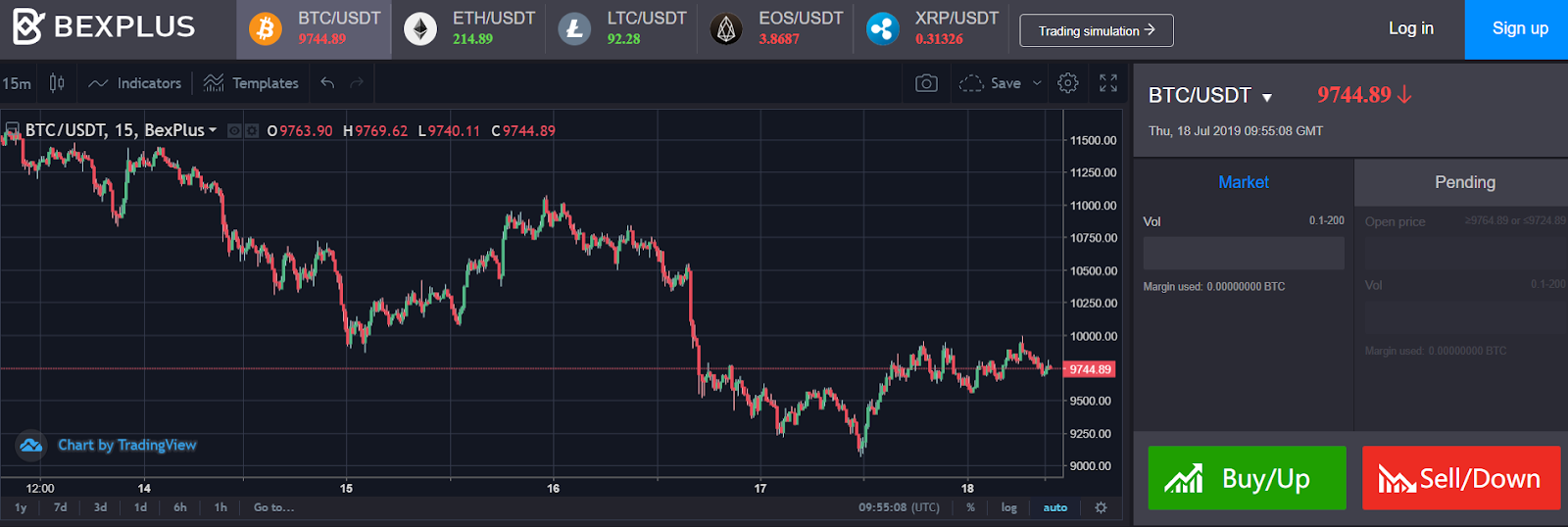Select the BTC/USDT Bitcoin coin icon
Image resolution: width=1568 pixels, height=527 pixels.
point(266,29)
